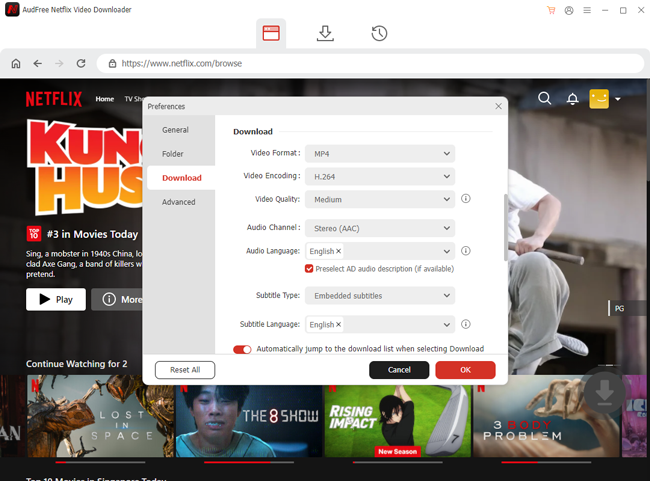Open the account profile icon in title bar
Image resolution: width=650 pixels, height=481 pixels.
coord(569,10)
